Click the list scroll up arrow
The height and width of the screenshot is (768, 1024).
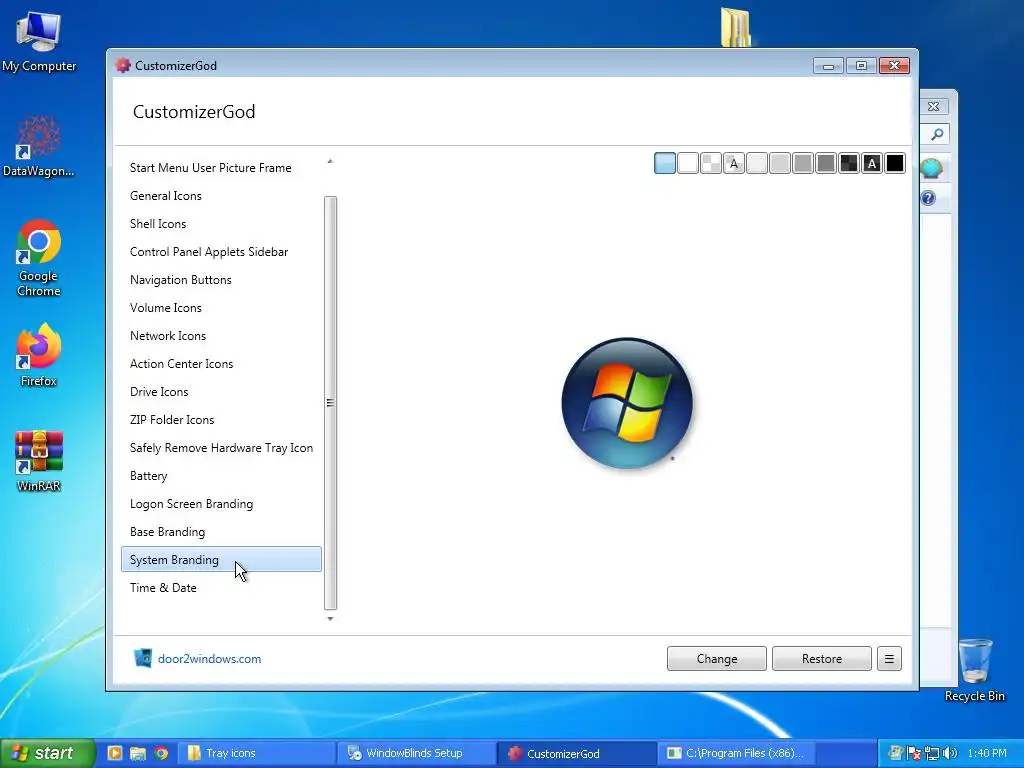click(x=330, y=161)
